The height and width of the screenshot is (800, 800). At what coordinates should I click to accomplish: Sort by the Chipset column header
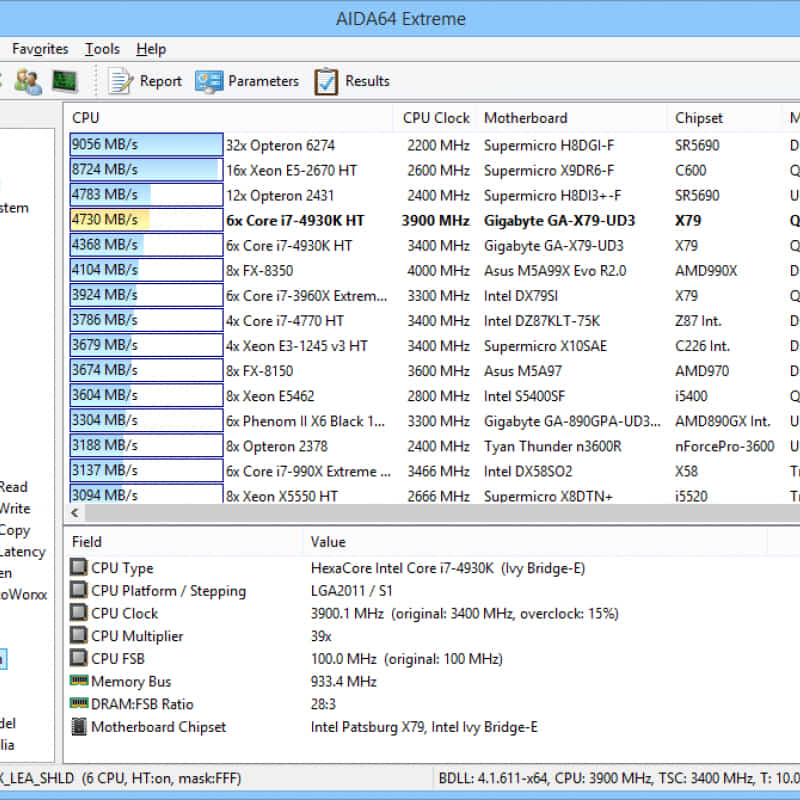724,118
